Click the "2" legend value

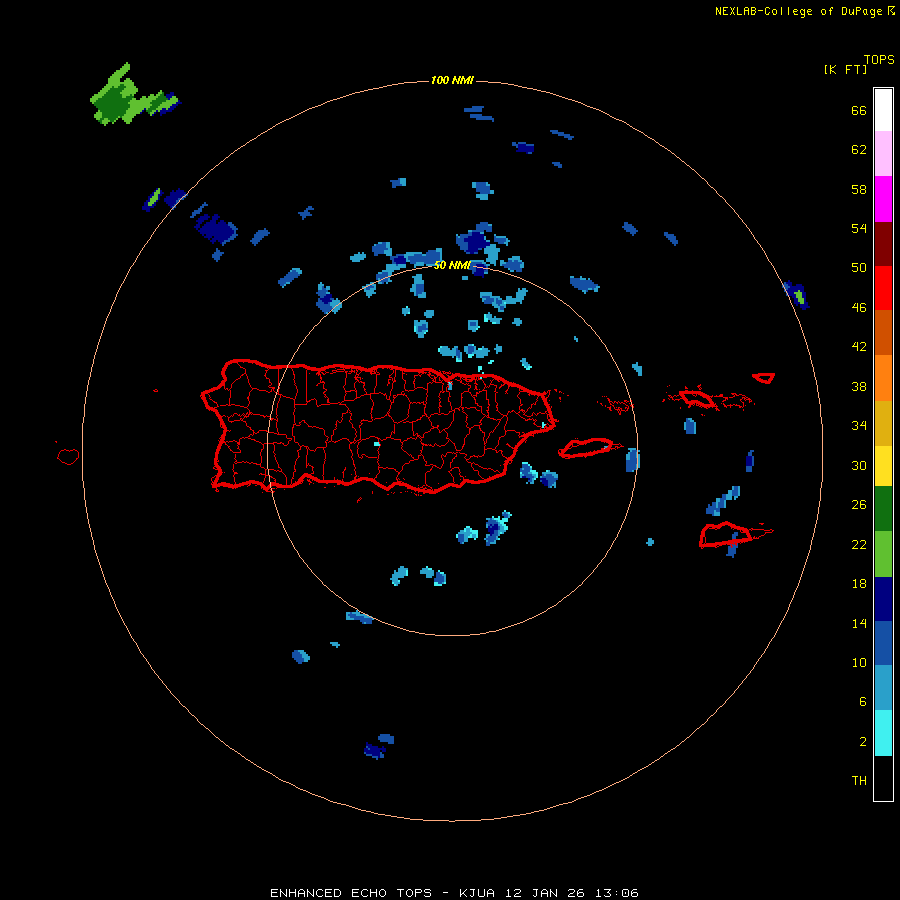(863, 742)
